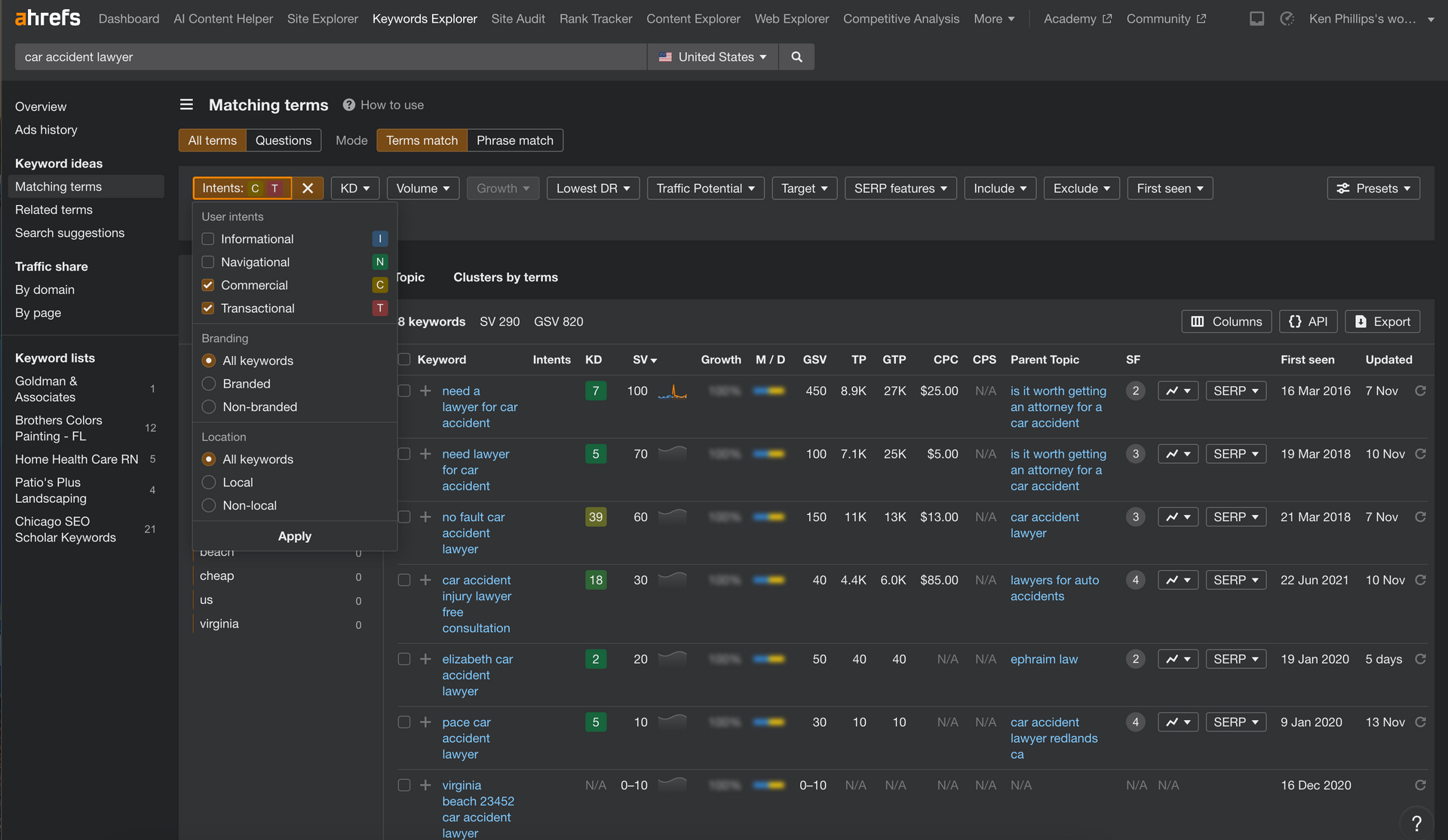The width and height of the screenshot is (1448, 840).
Task: Click SF badge 2 for 'need a lawyer' row
Action: click(1135, 391)
